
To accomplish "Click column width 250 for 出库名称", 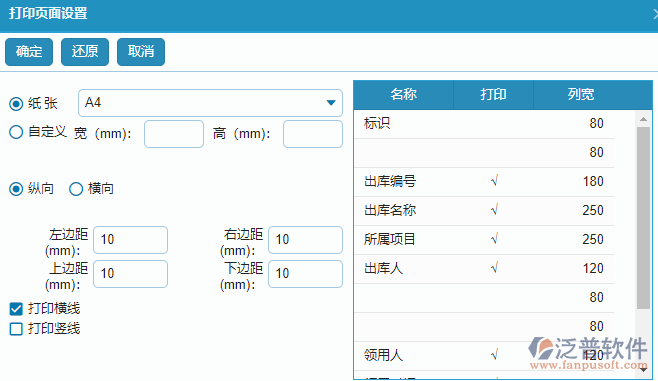I will tap(593, 211).
